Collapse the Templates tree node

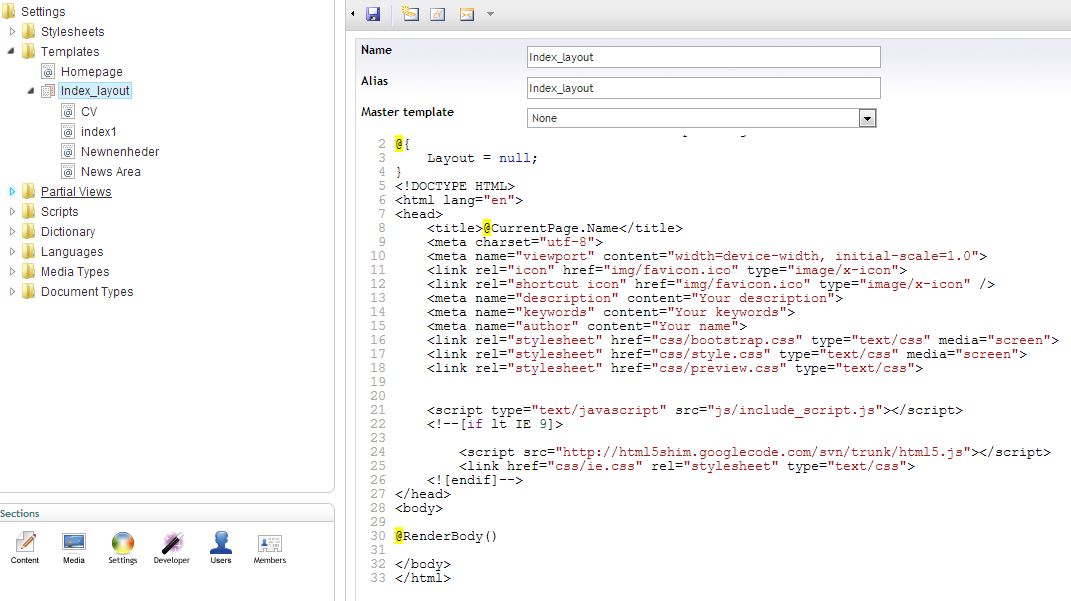pyautogui.click(x=11, y=51)
